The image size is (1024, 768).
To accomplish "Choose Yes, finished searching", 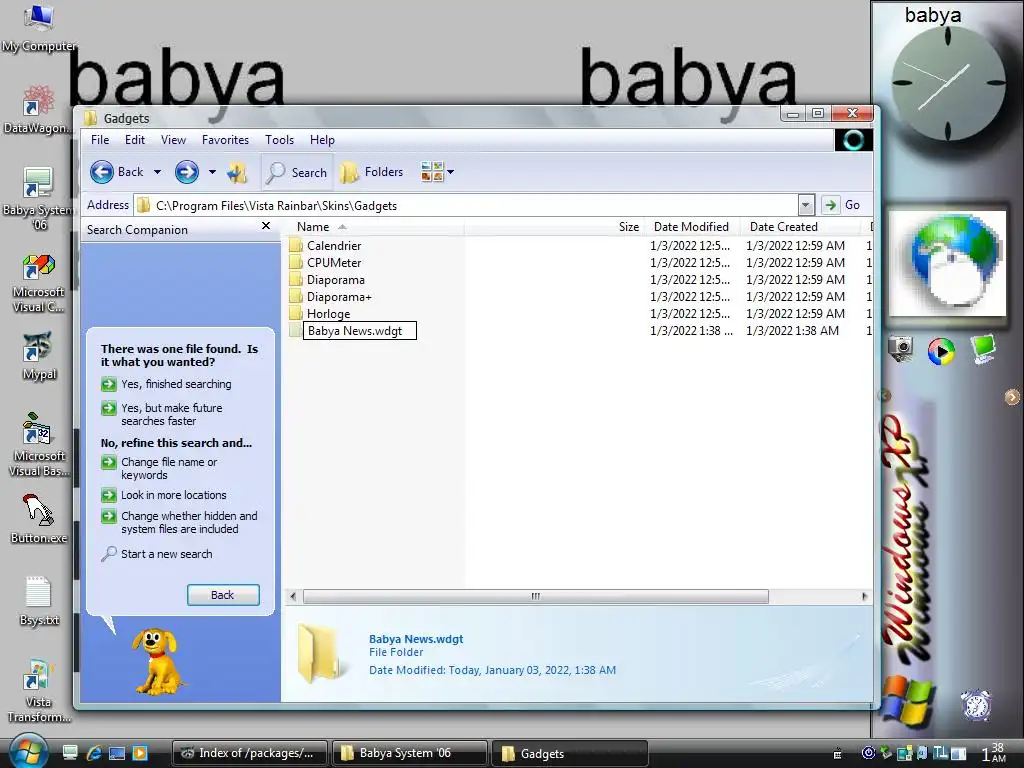I will 167,384.
